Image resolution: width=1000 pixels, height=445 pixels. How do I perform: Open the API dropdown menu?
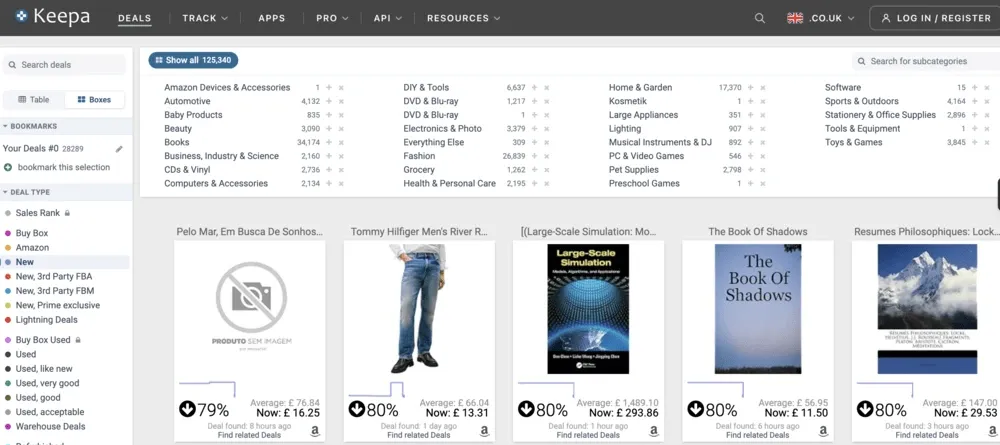(x=388, y=18)
